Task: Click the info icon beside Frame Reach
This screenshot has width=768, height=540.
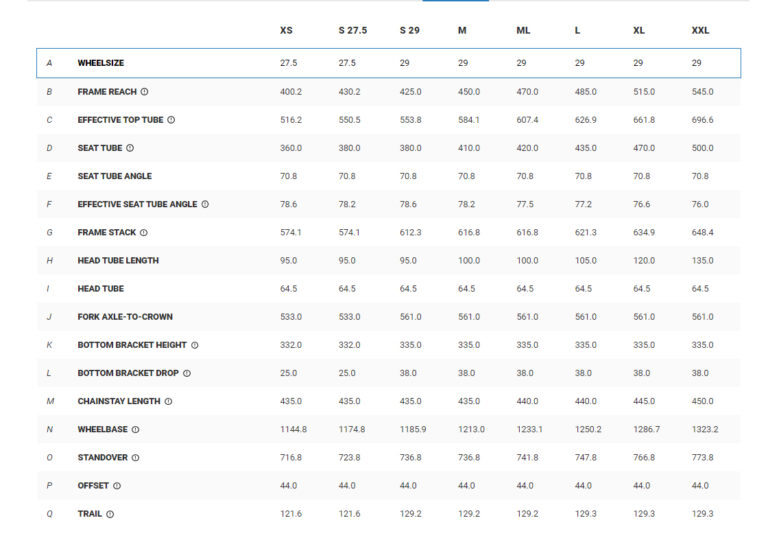Action: tap(145, 91)
